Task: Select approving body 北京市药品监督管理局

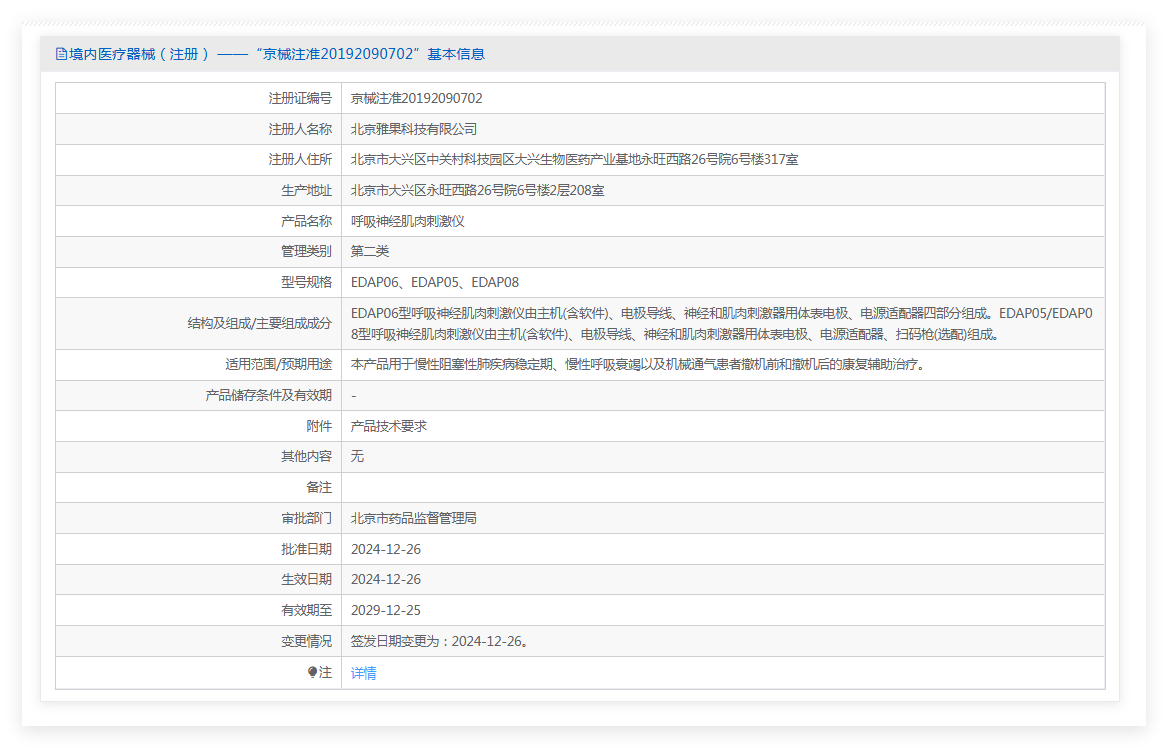Action: click(413, 518)
